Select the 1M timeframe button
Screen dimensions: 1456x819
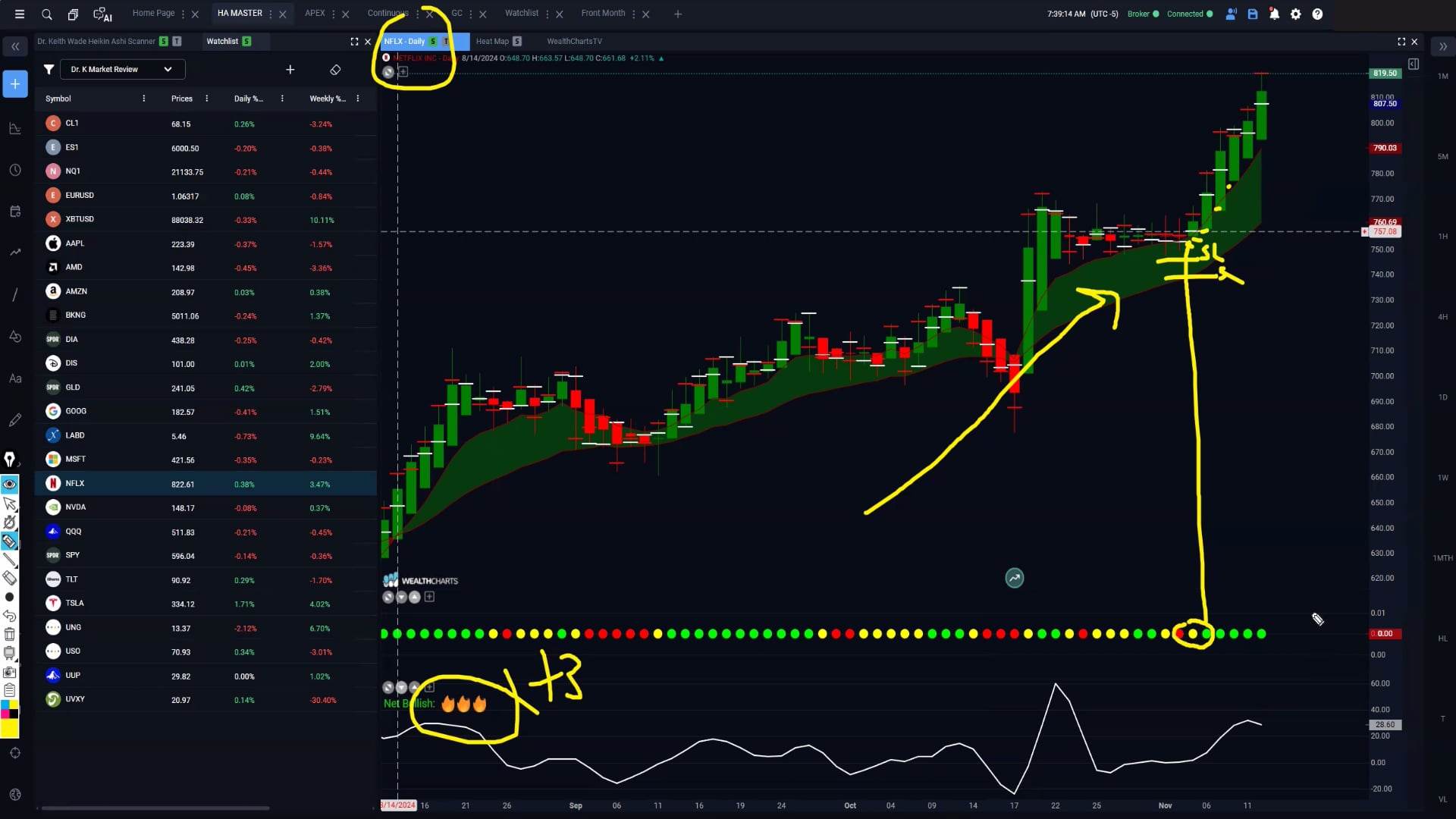tap(1442, 76)
